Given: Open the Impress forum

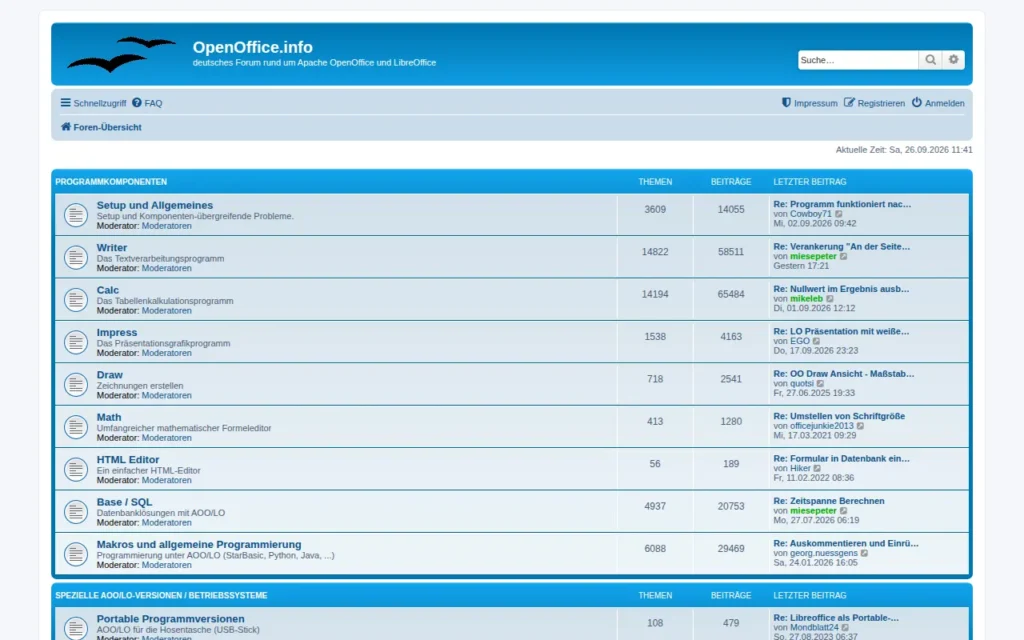Looking at the screenshot, I should click(117, 332).
